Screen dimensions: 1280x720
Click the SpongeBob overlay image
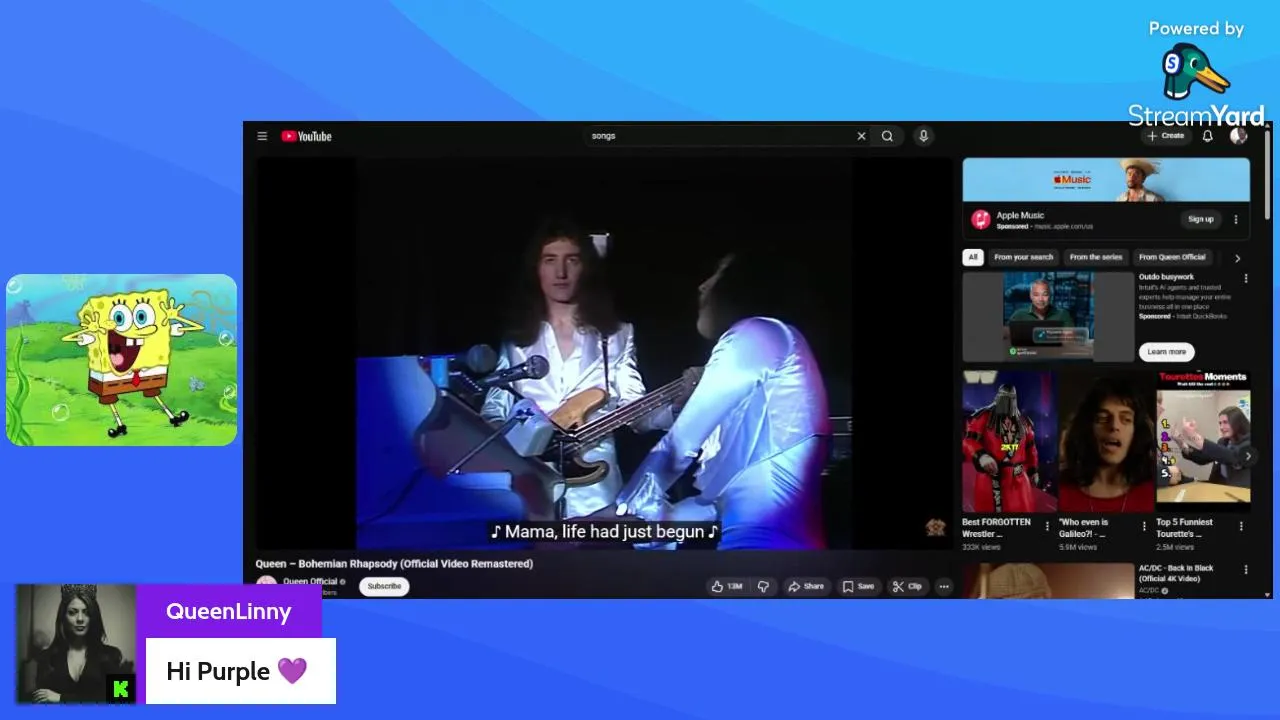[122, 360]
